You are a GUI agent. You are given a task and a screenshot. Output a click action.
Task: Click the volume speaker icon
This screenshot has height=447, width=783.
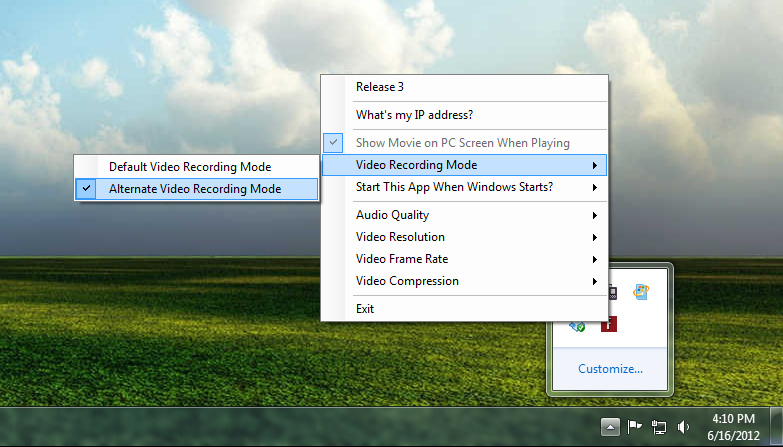(x=684, y=427)
